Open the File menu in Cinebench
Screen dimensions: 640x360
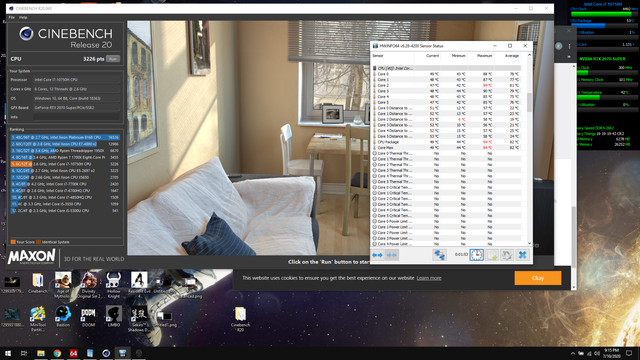pyautogui.click(x=11, y=18)
